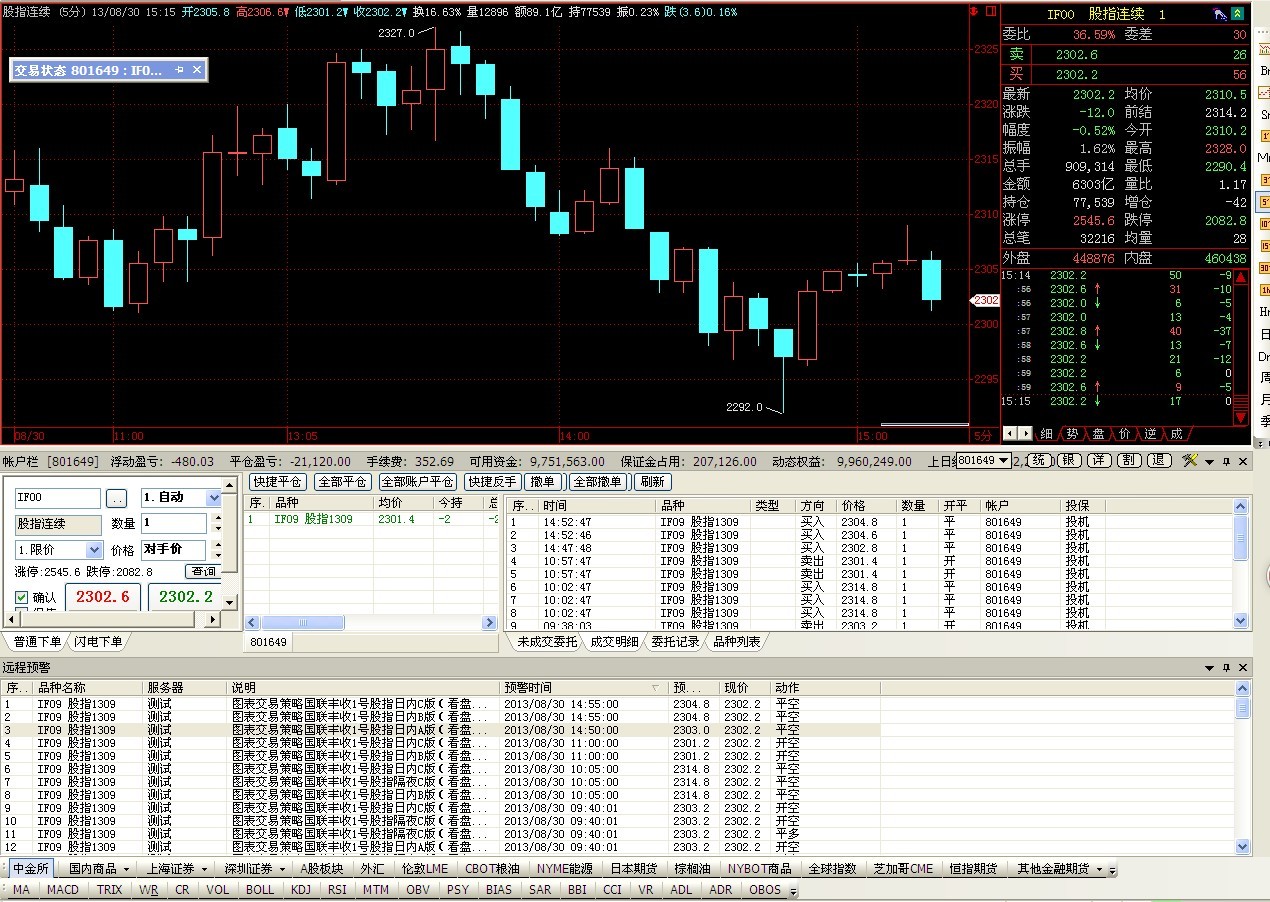
Task: Click the 5分 period label at chart corner
Action: point(984,435)
